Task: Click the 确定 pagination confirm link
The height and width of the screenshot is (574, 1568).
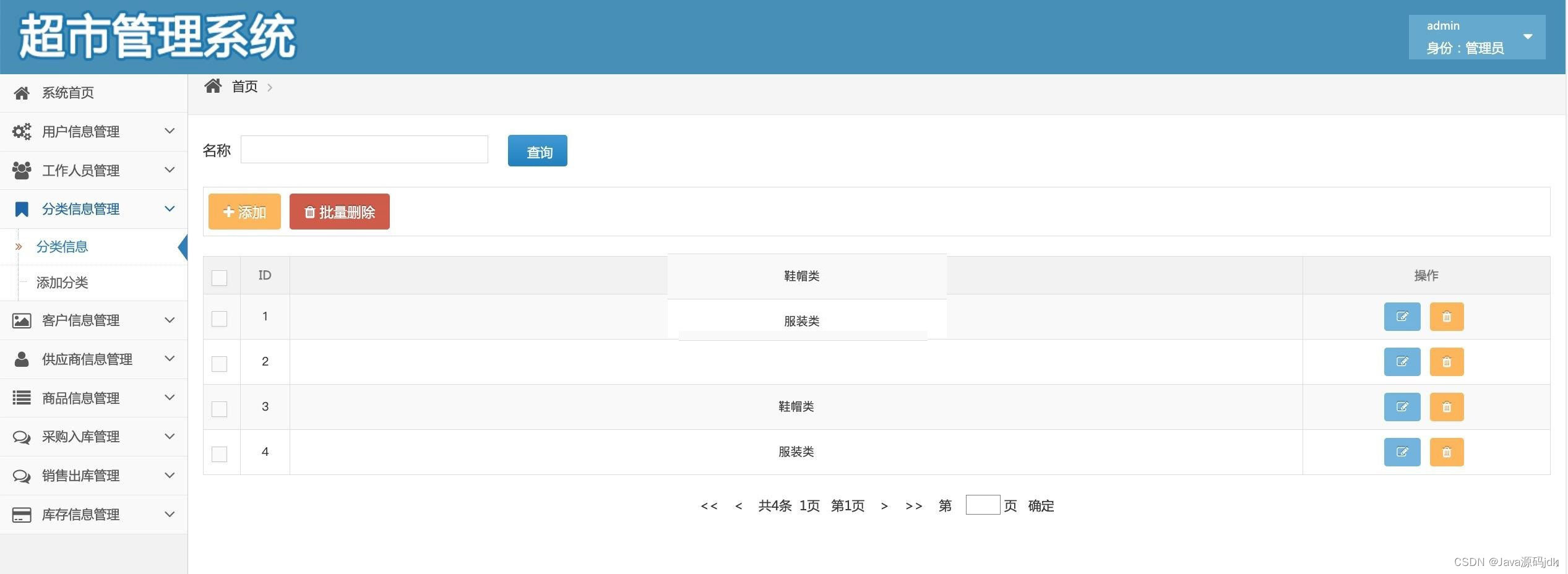Action: click(x=1041, y=506)
